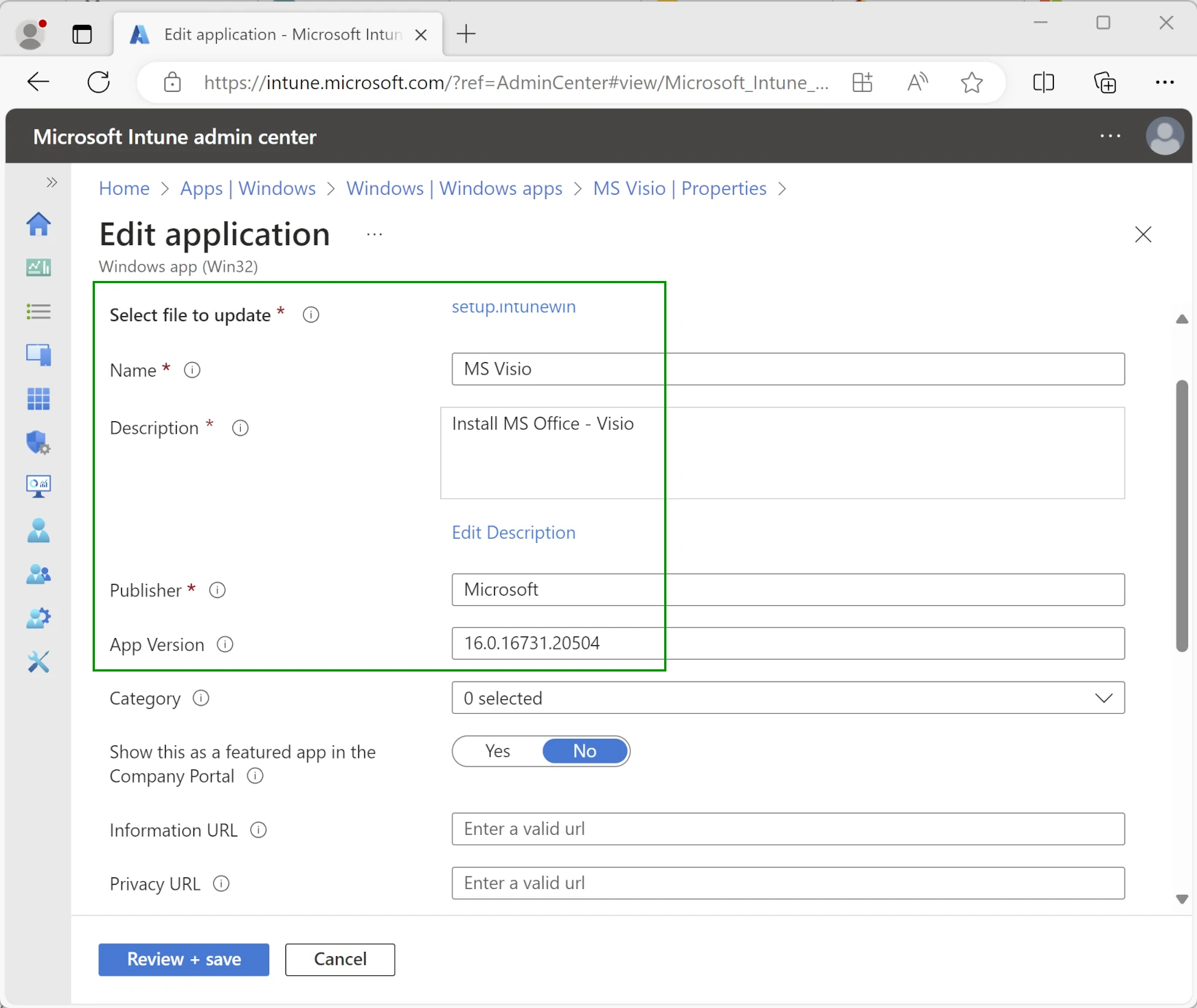Click the vertical scrollbar thumb
The height and width of the screenshot is (1008, 1197).
(1182, 516)
